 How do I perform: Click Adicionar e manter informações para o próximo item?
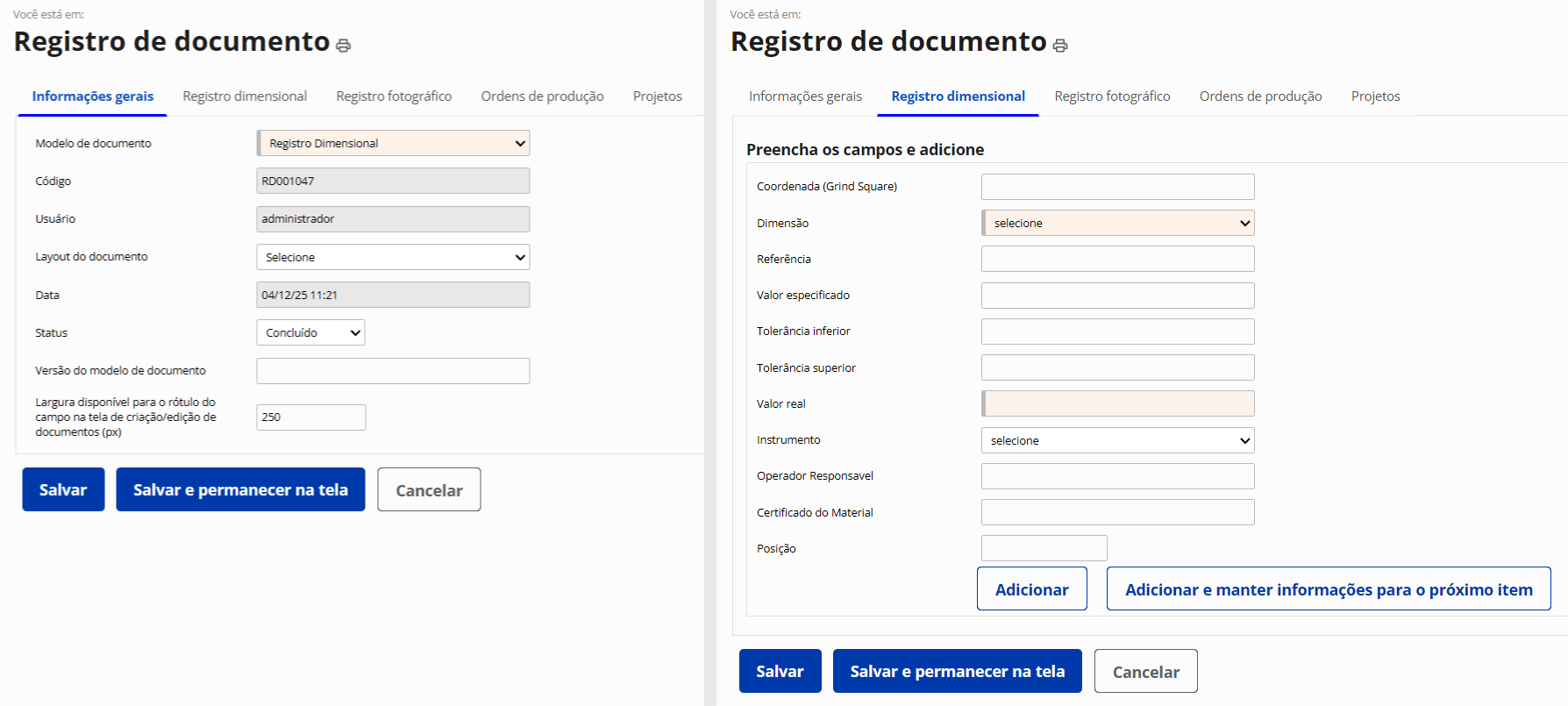(x=1329, y=589)
